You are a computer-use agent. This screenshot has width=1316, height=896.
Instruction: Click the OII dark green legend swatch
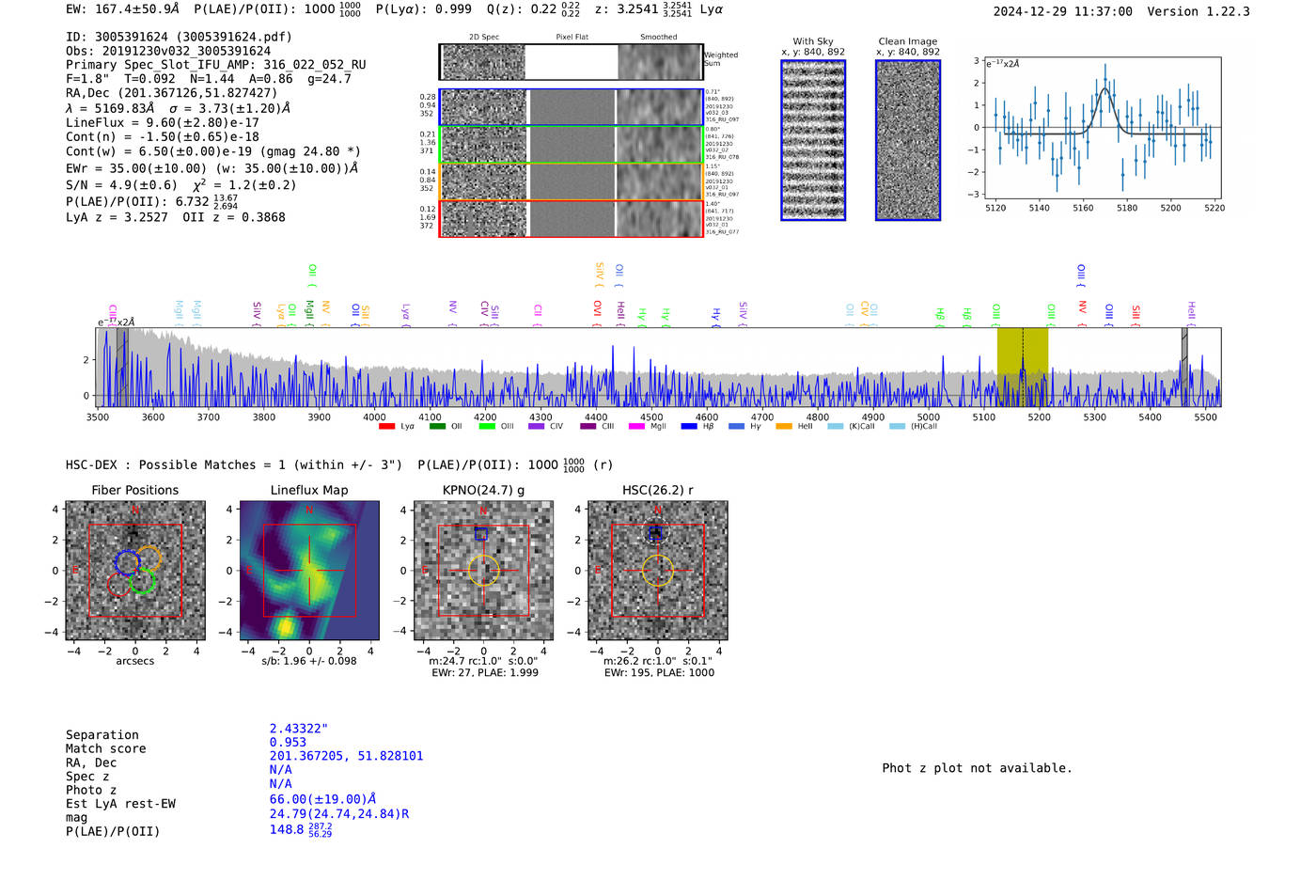437,426
